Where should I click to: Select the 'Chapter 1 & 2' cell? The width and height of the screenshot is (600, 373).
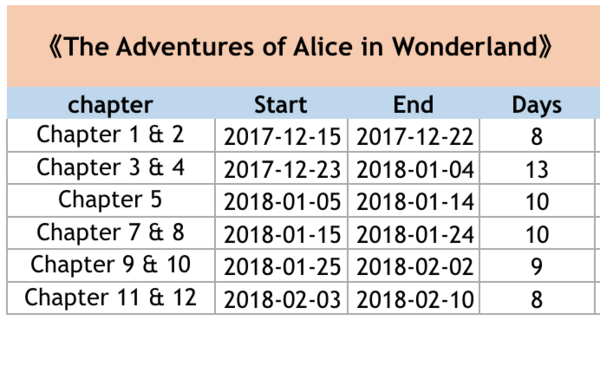[x=111, y=135]
